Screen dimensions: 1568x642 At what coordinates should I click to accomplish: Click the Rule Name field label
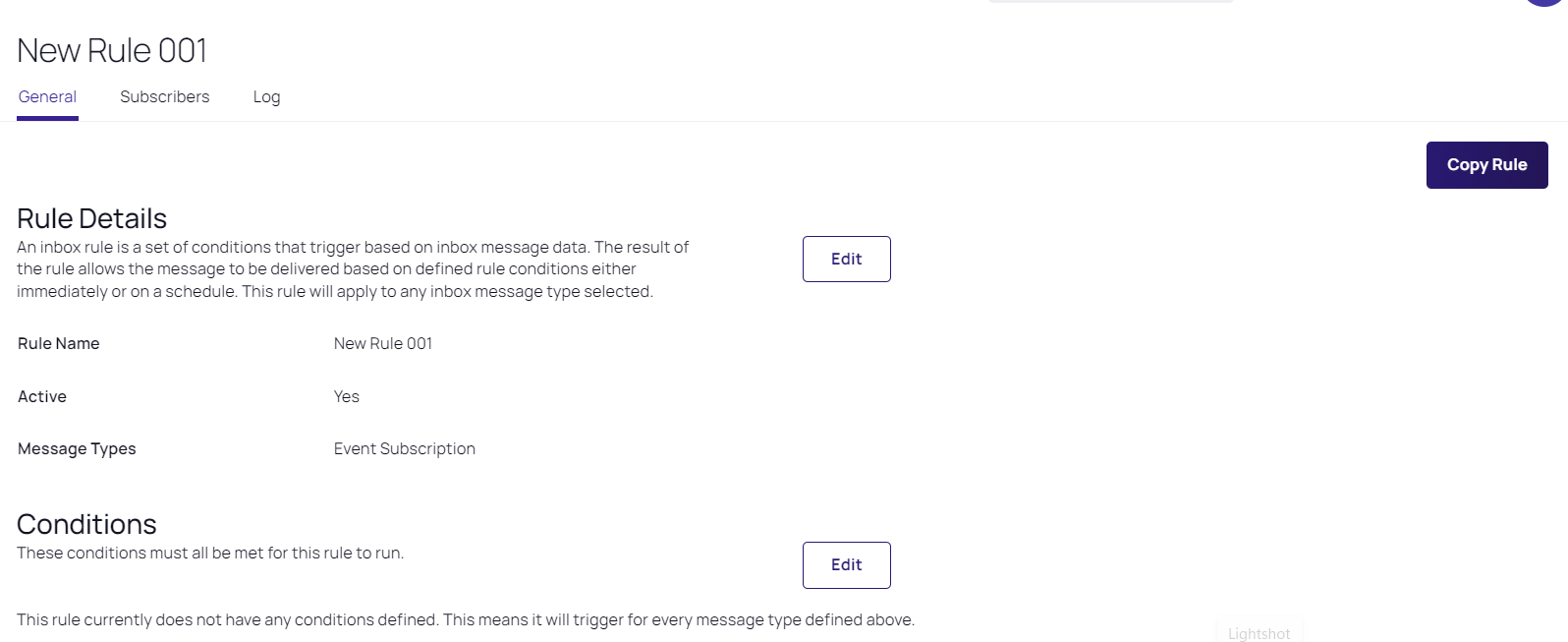(x=59, y=344)
